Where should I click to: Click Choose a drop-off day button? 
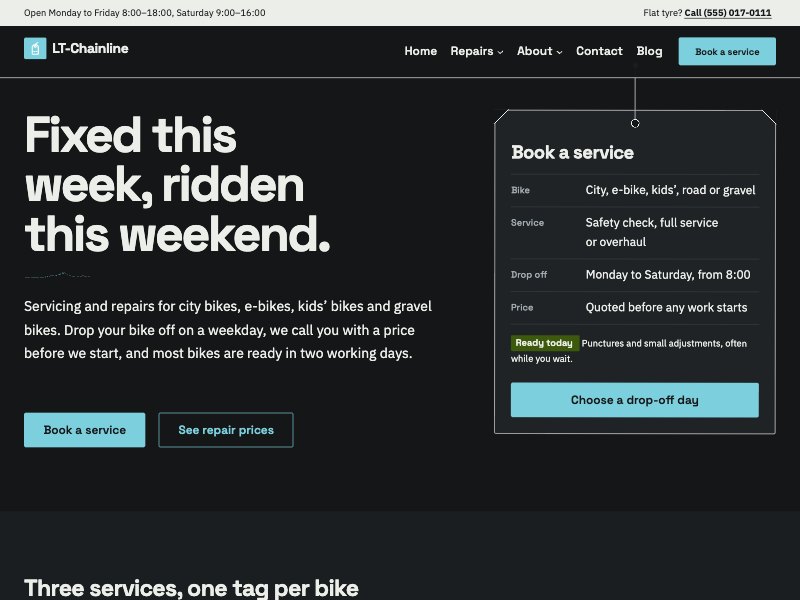click(x=635, y=400)
